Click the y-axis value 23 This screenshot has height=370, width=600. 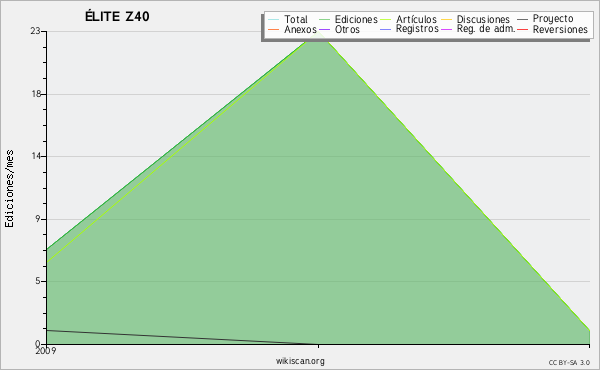point(36,31)
